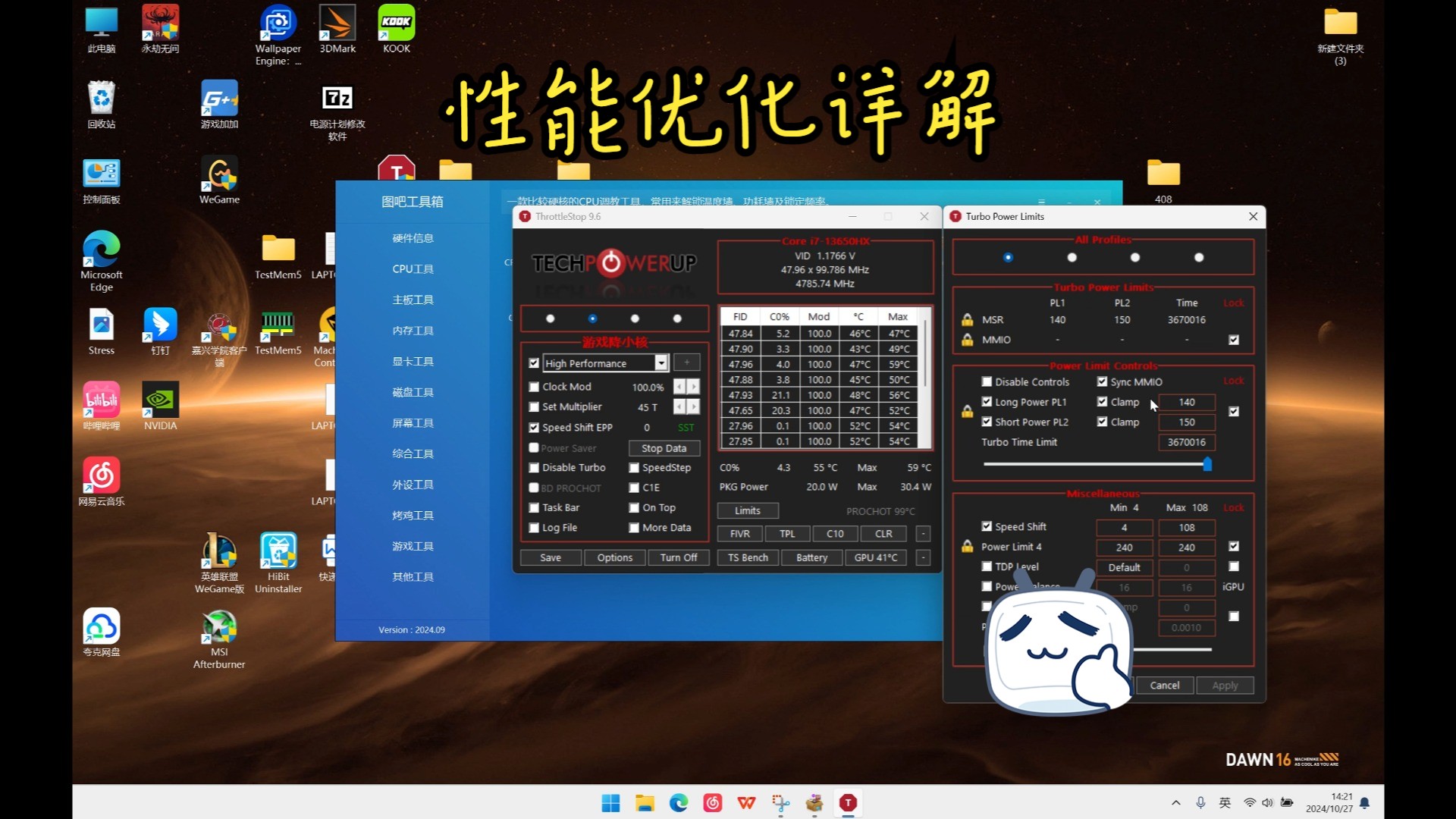The height and width of the screenshot is (819, 1456).
Task: Toggle the Set Multiplier checkbox
Action: point(534,407)
